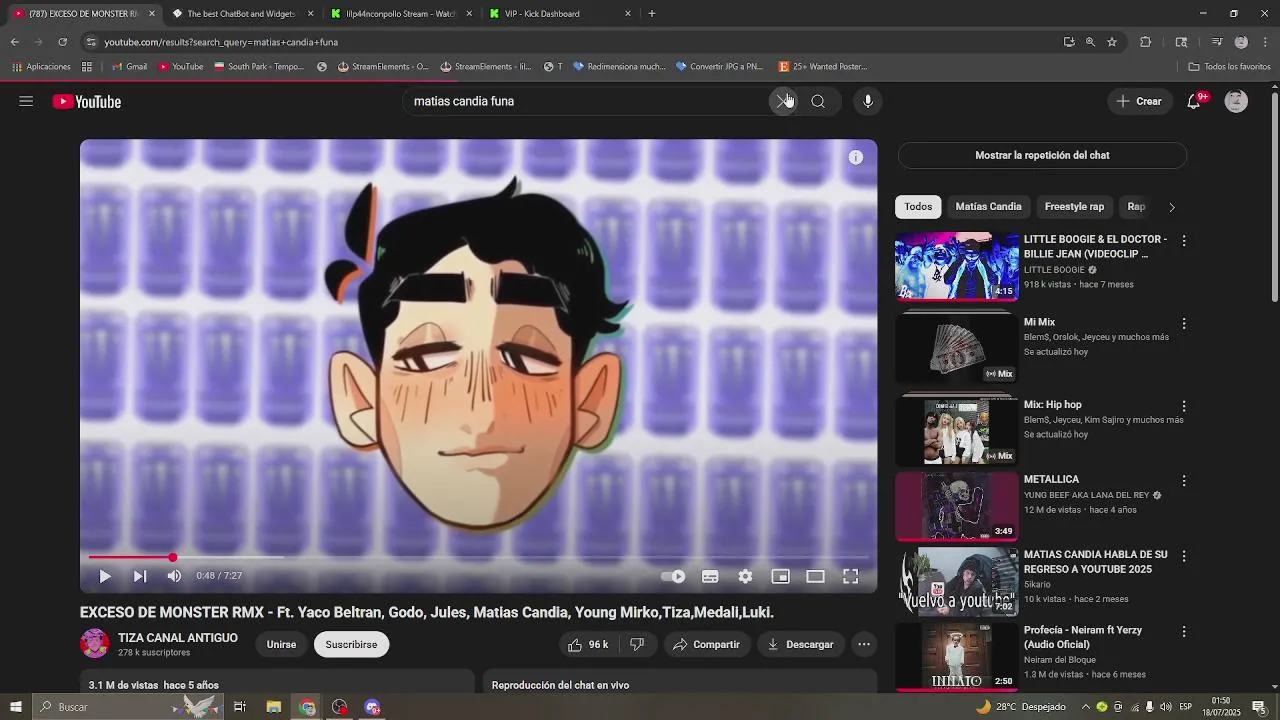The image size is (1280, 720).
Task: Open options for Profecía video
Action: pos(1184,632)
